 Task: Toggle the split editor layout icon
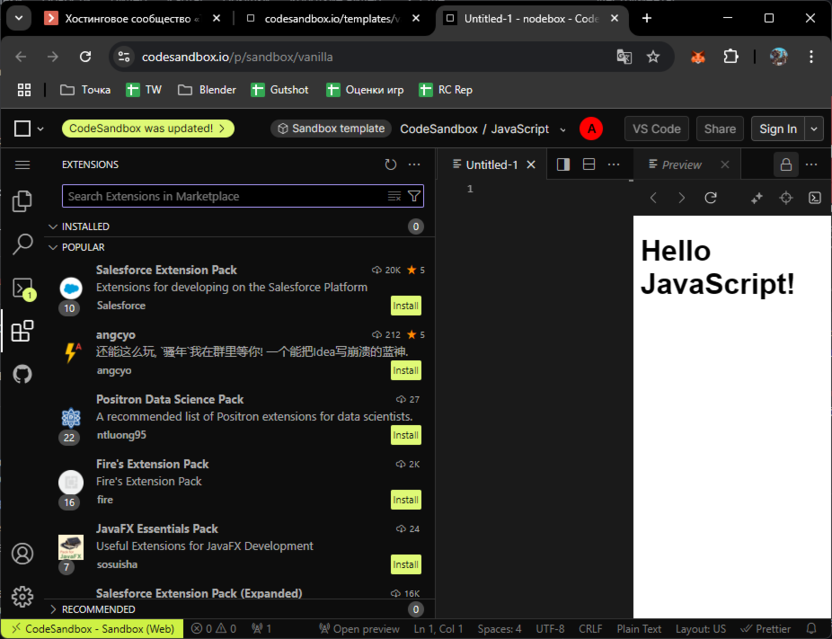click(x=563, y=165)
